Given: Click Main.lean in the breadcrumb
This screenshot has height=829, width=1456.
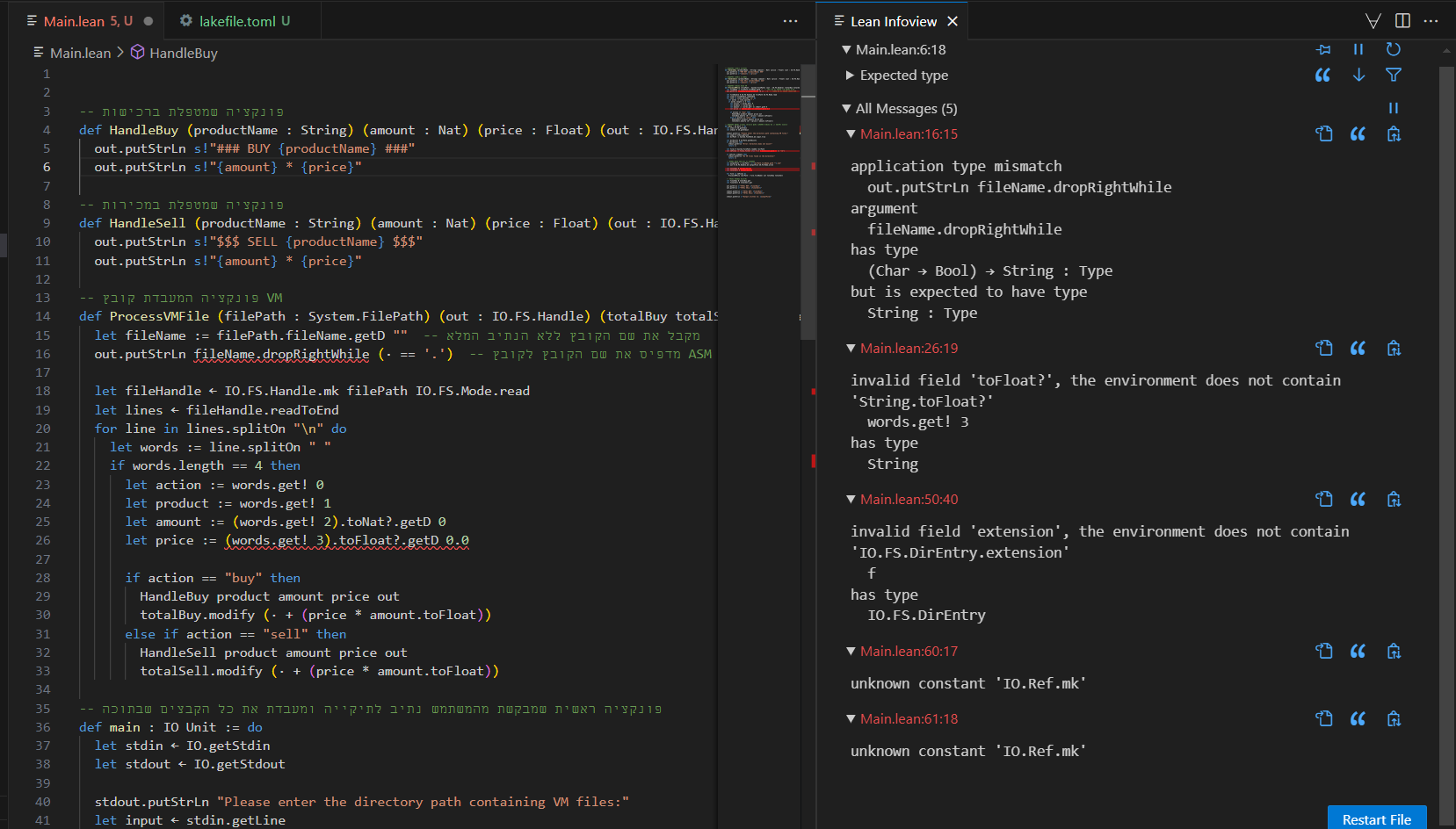Looking at the screenshot, I should click(x=80, y=53).
